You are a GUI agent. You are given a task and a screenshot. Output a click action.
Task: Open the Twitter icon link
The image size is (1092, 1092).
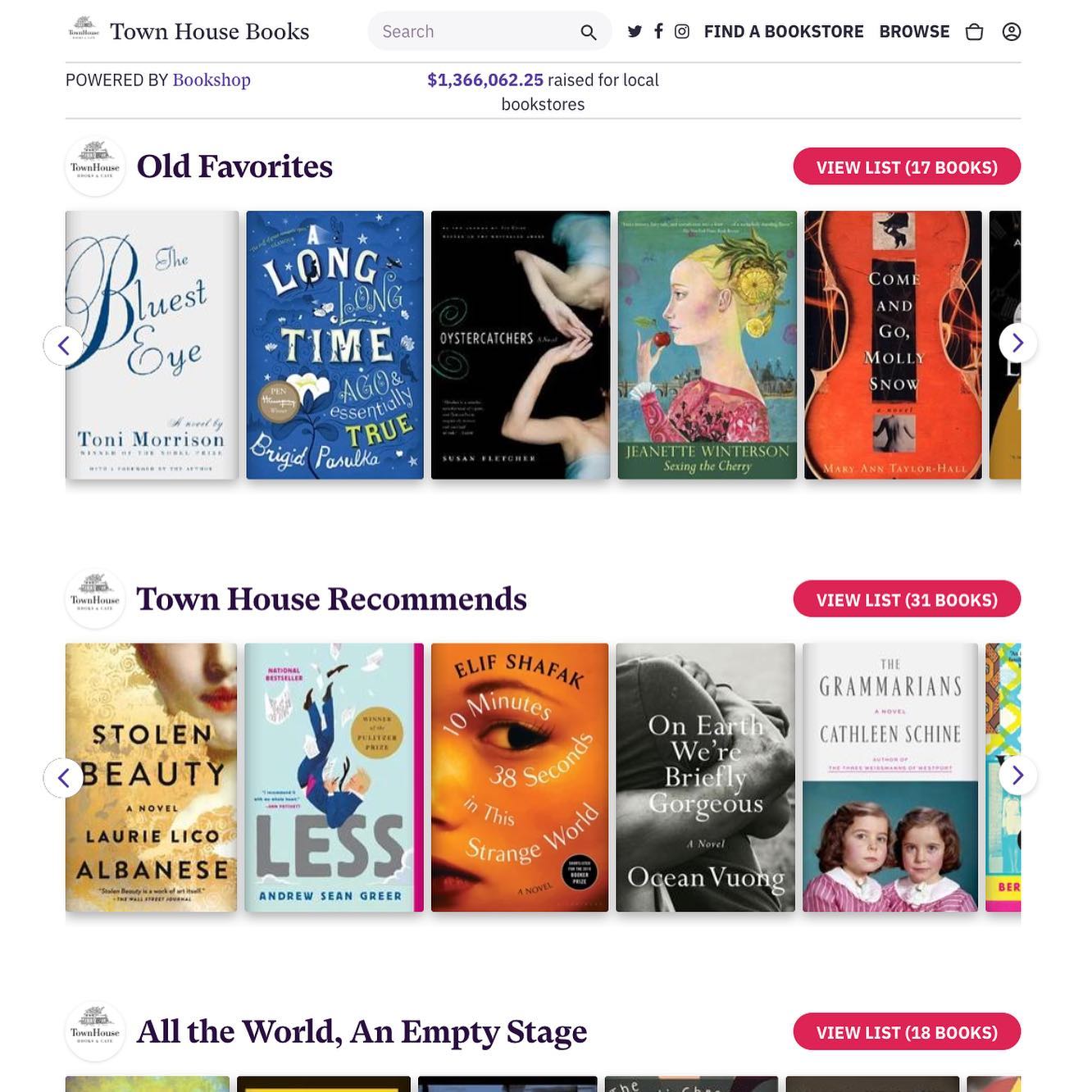(x=635, y=32)
